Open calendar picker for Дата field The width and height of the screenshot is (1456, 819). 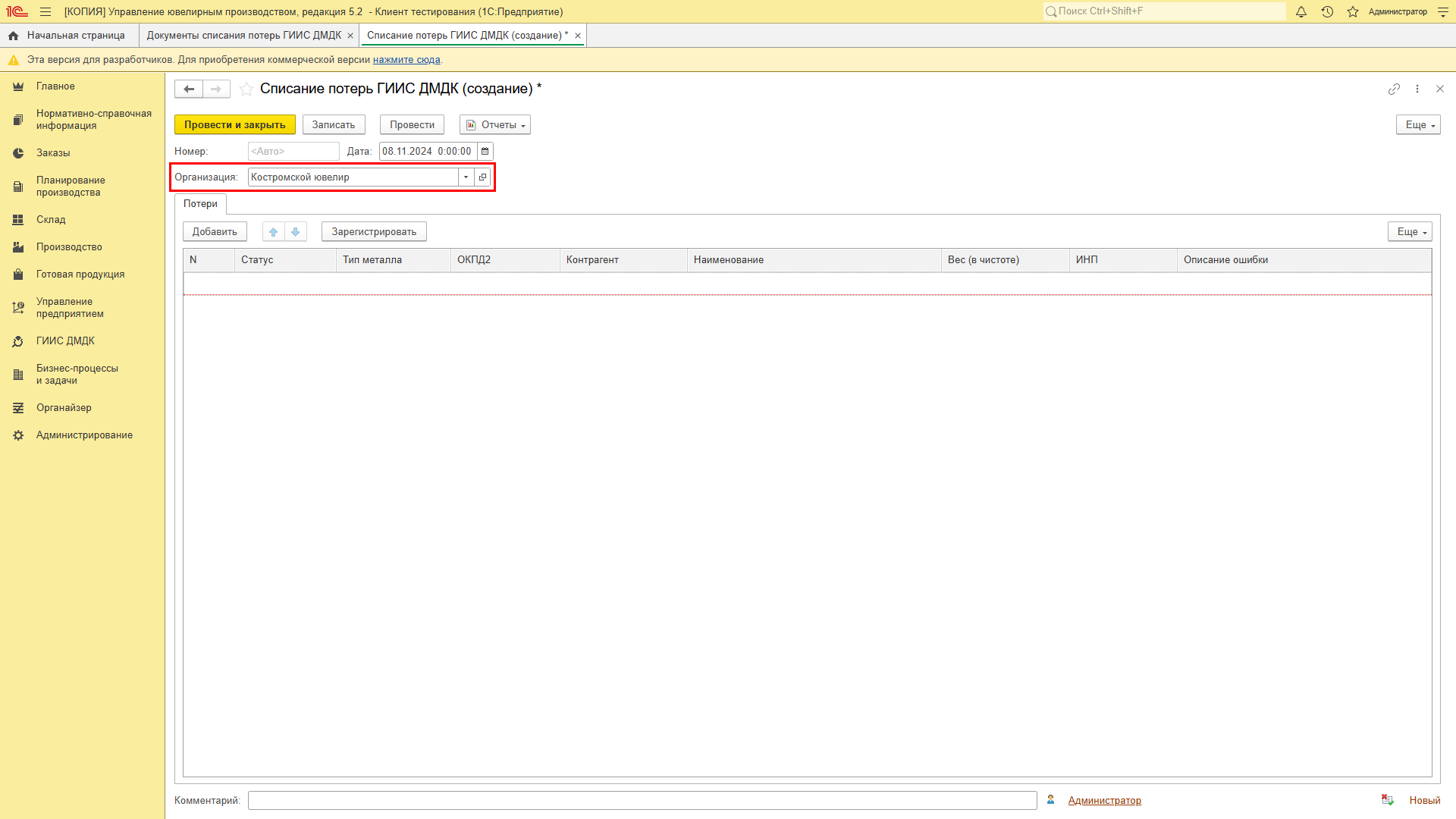(x=485, y=151)
